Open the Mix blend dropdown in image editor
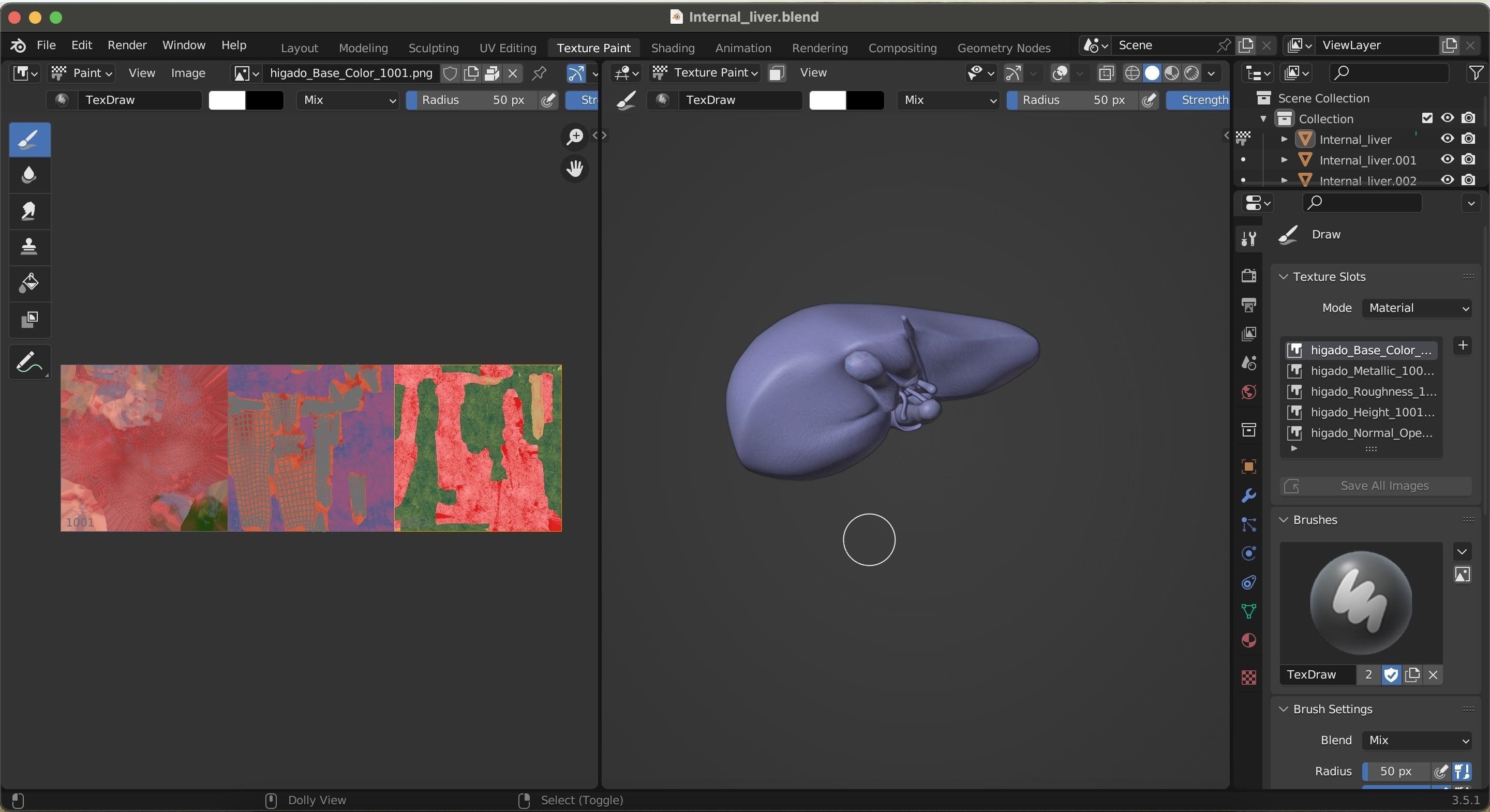1490x812 pixels. tap(348, 100)
